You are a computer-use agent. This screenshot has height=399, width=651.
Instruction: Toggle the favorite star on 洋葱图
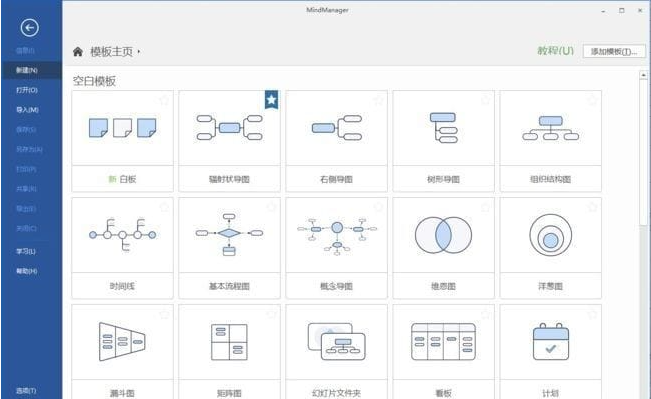(592, 207)
